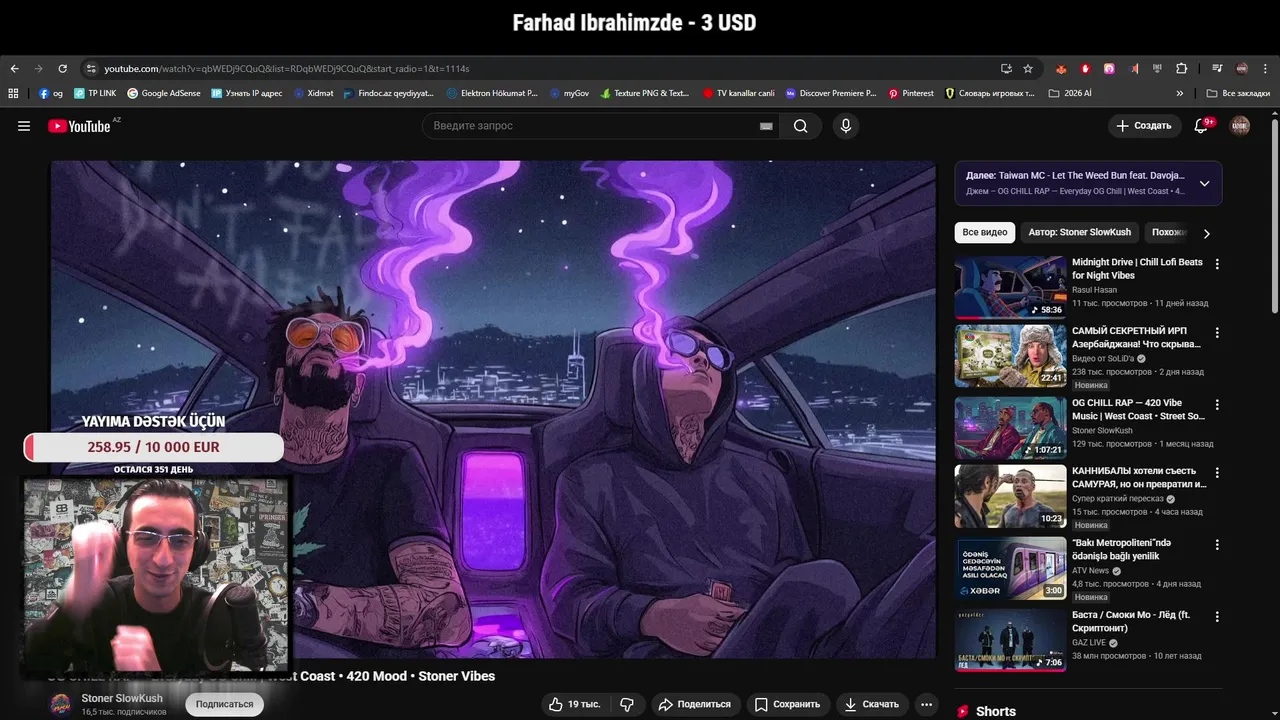This screenshot has height=720, width=1280.
Task: Click the search magnifier button
Action: point(801,126)
